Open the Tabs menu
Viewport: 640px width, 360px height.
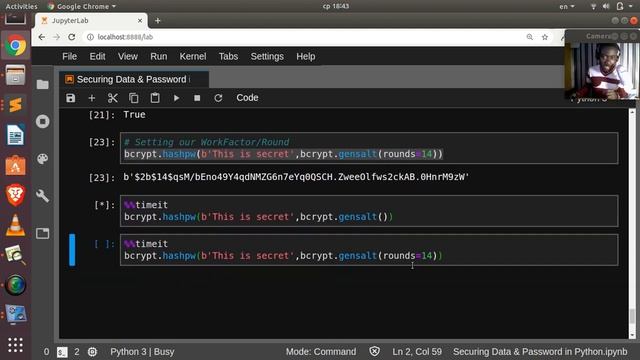(228, 56)
